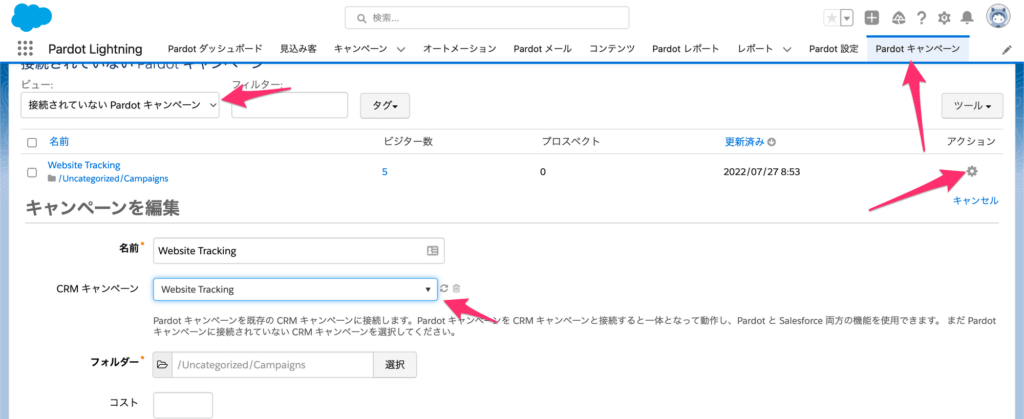Open the help question mark icon
1024x419 pixels.
tap(921, 18)
